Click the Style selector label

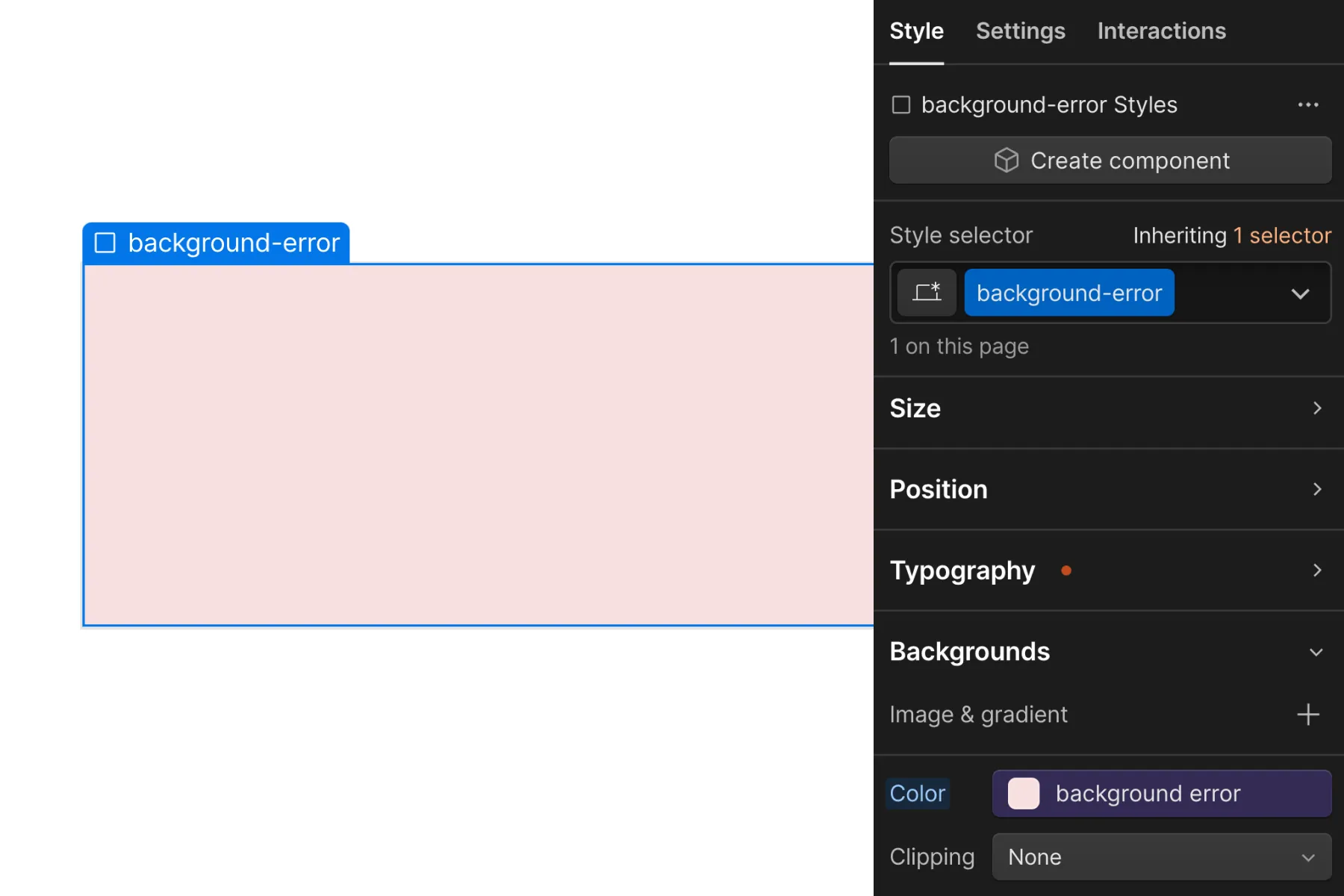(961, 236)
